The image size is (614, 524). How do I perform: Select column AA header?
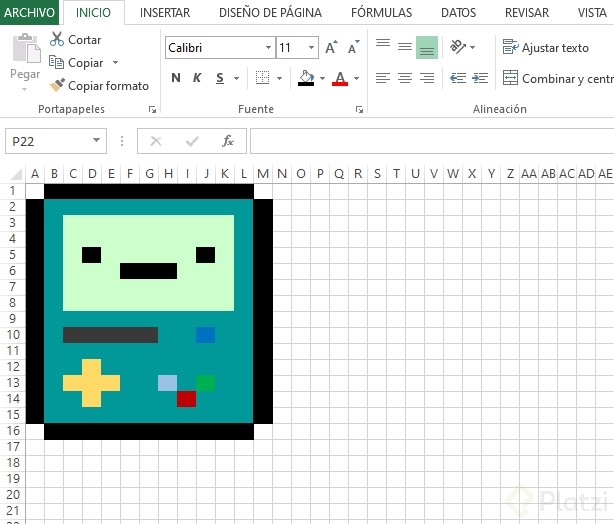click(x=529, y=173)
